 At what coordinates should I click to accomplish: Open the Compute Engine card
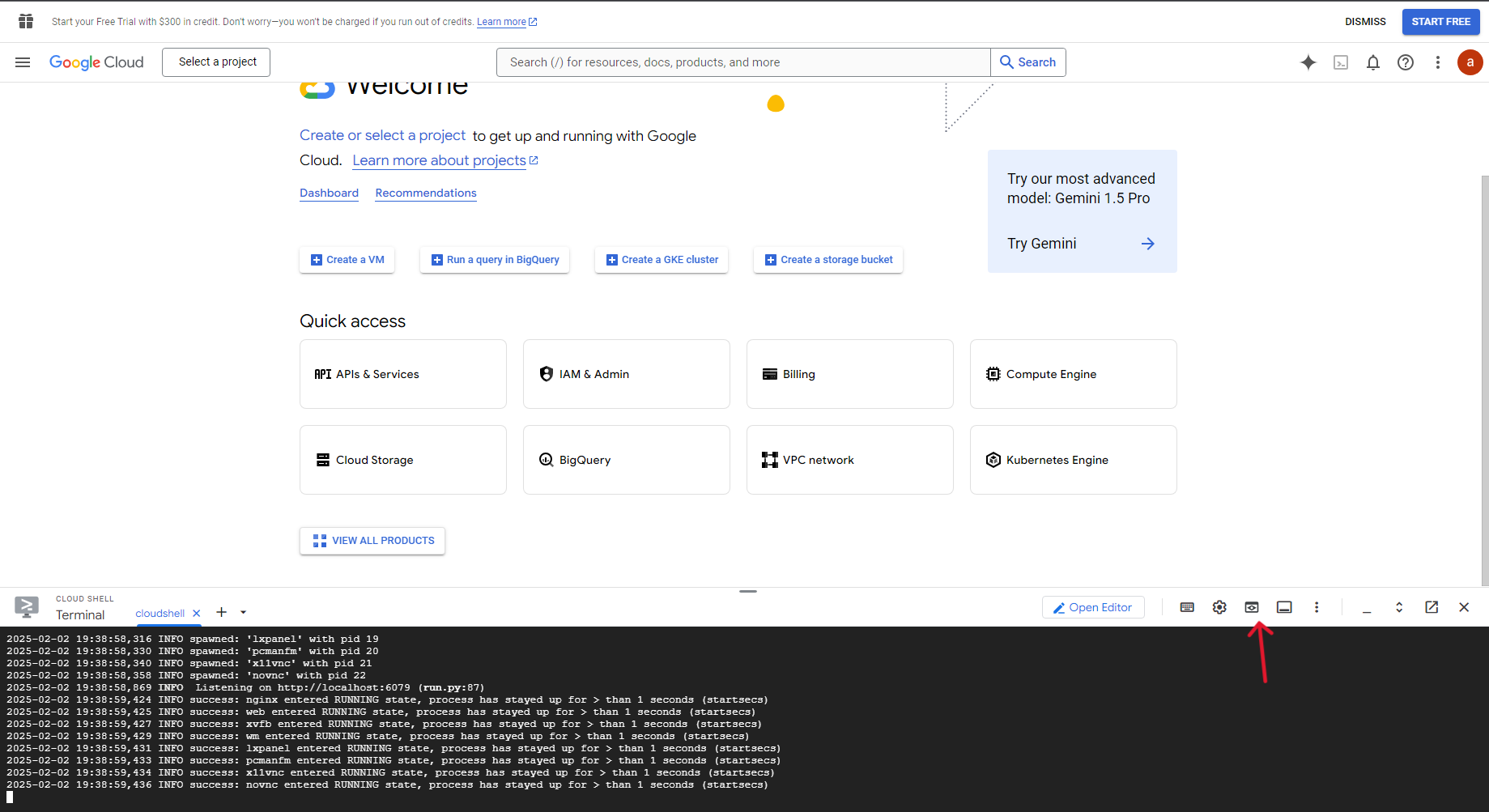[1074, 374]
